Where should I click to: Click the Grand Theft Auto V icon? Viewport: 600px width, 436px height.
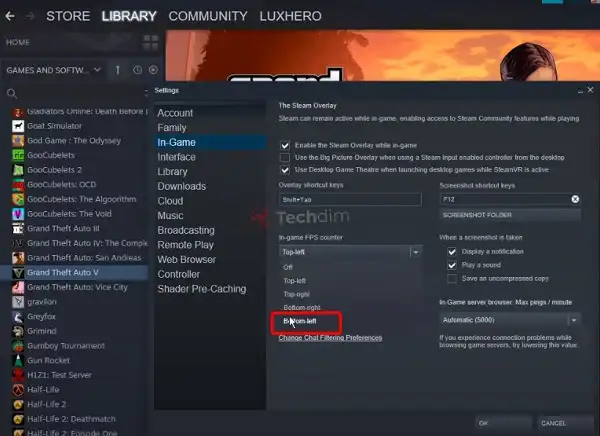[x=18, y=273]
